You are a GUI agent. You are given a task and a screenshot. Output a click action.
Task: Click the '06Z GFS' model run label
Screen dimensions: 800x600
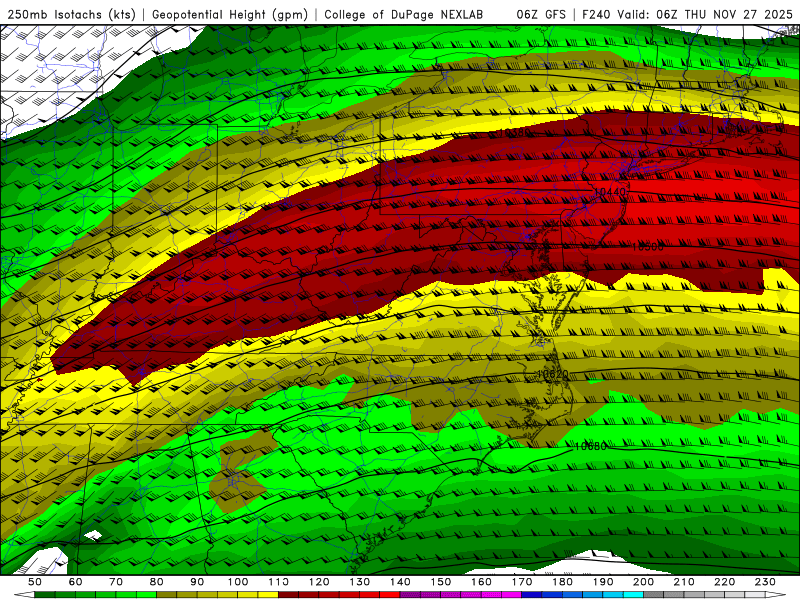click(x=541, y=15)
